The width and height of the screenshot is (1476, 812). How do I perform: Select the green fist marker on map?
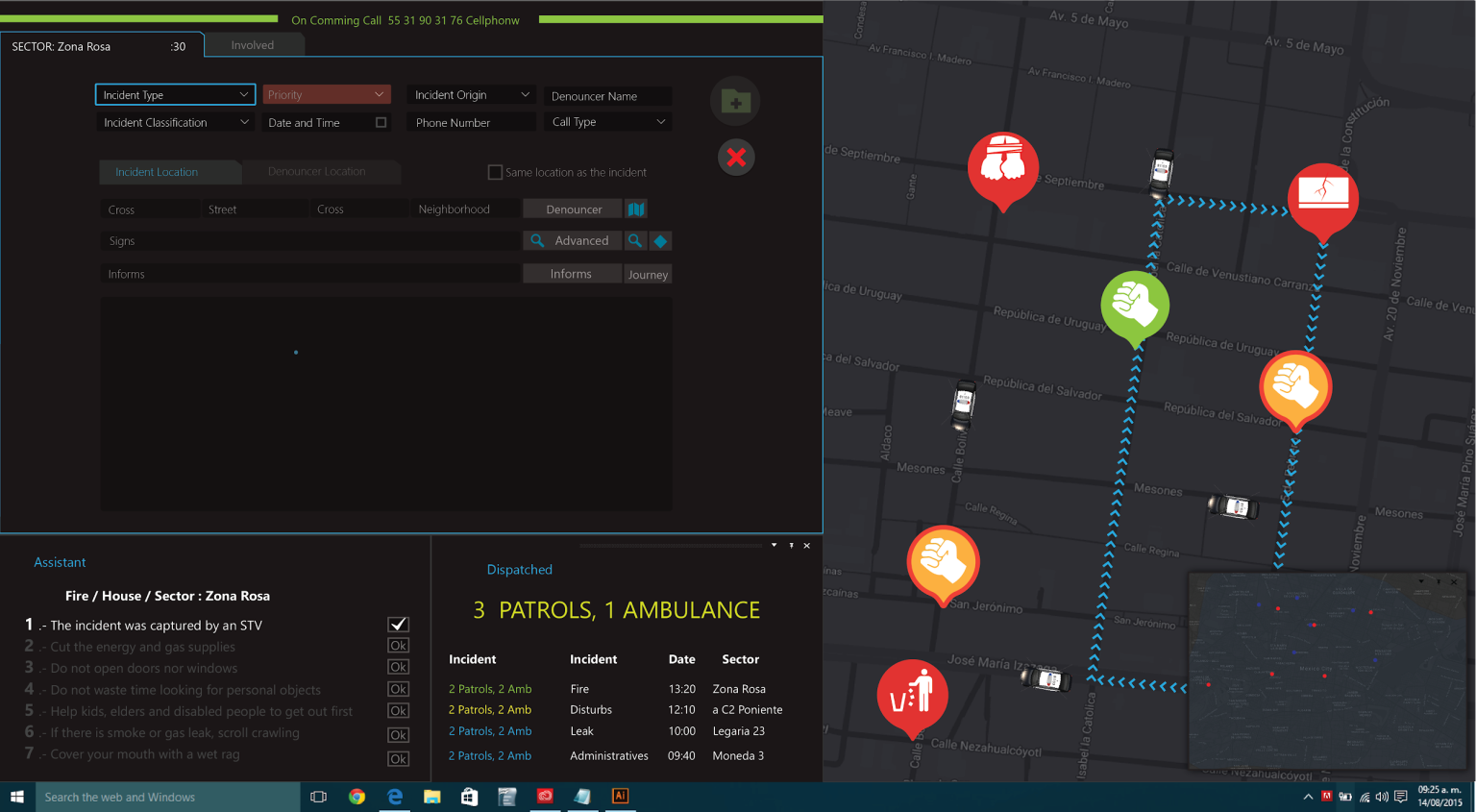(1135, 305)
